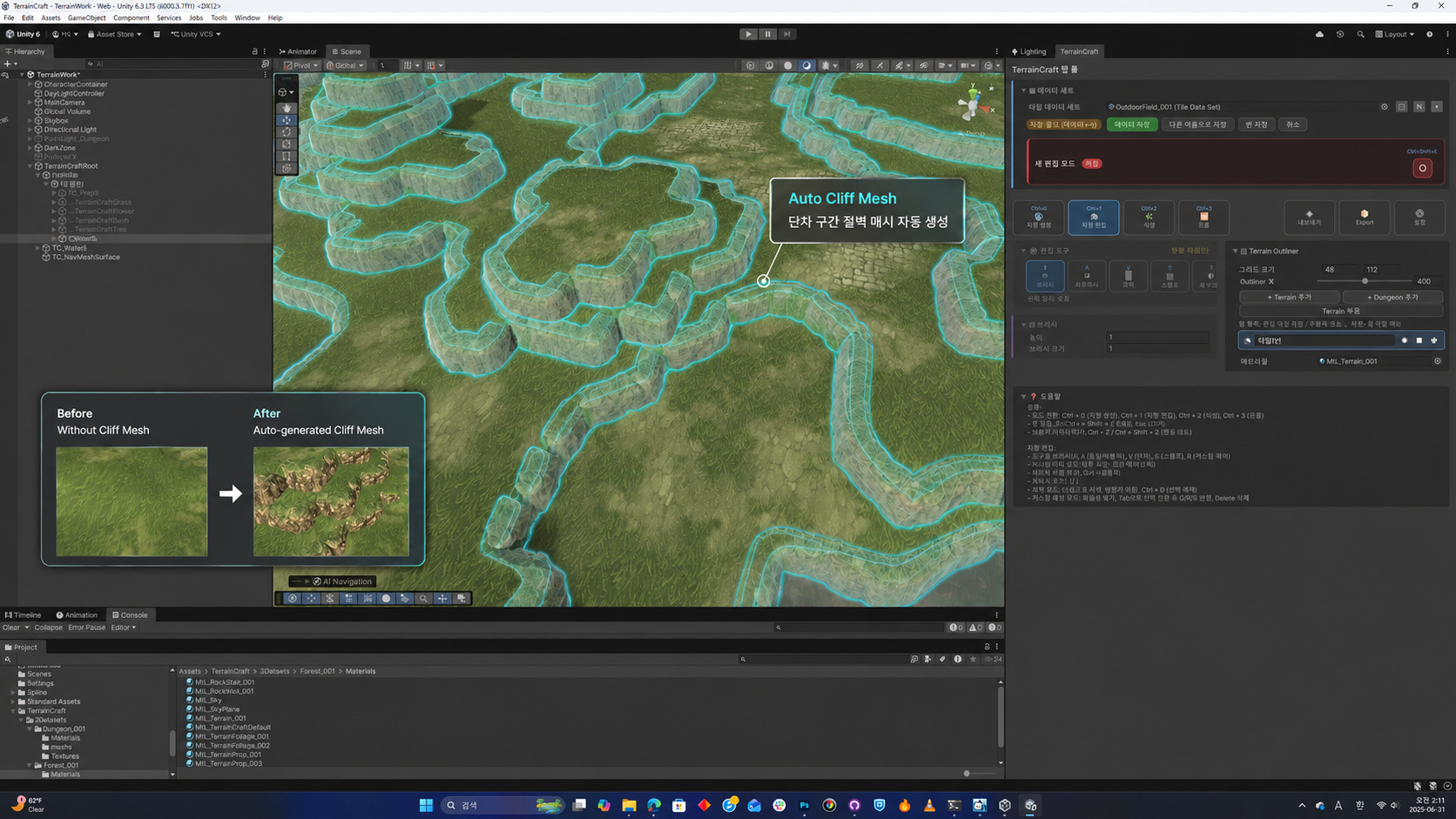This screenshot has height=819, width=1456.
Task: Open global search magnifier in top toolbar
Action: point(1360,34)
